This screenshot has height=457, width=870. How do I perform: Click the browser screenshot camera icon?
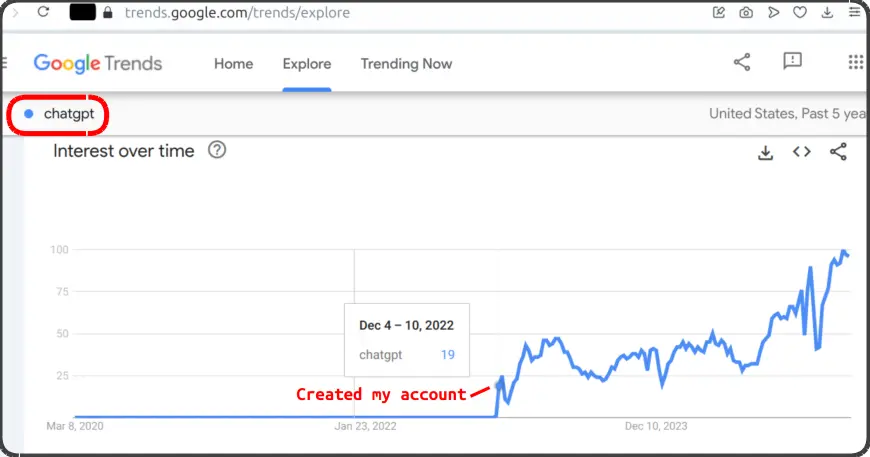pos(746,13)
